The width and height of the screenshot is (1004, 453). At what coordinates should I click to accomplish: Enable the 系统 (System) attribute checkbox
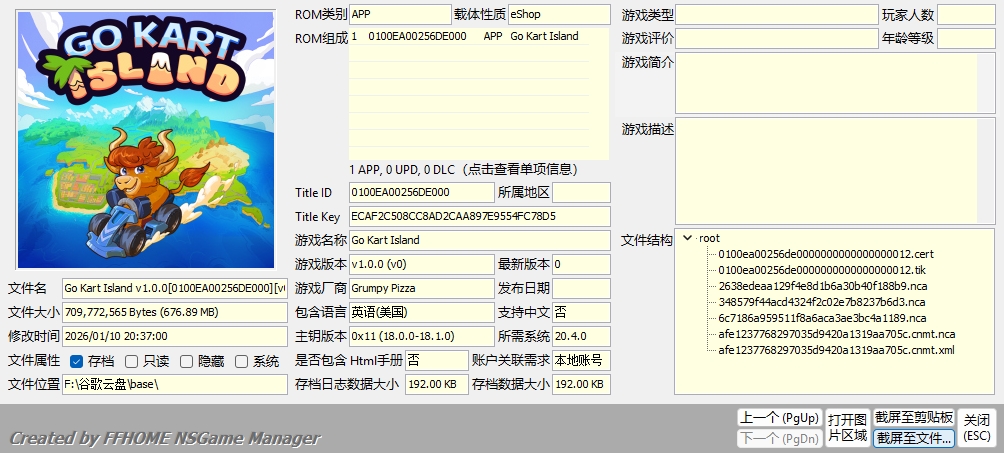coord(241,361)
